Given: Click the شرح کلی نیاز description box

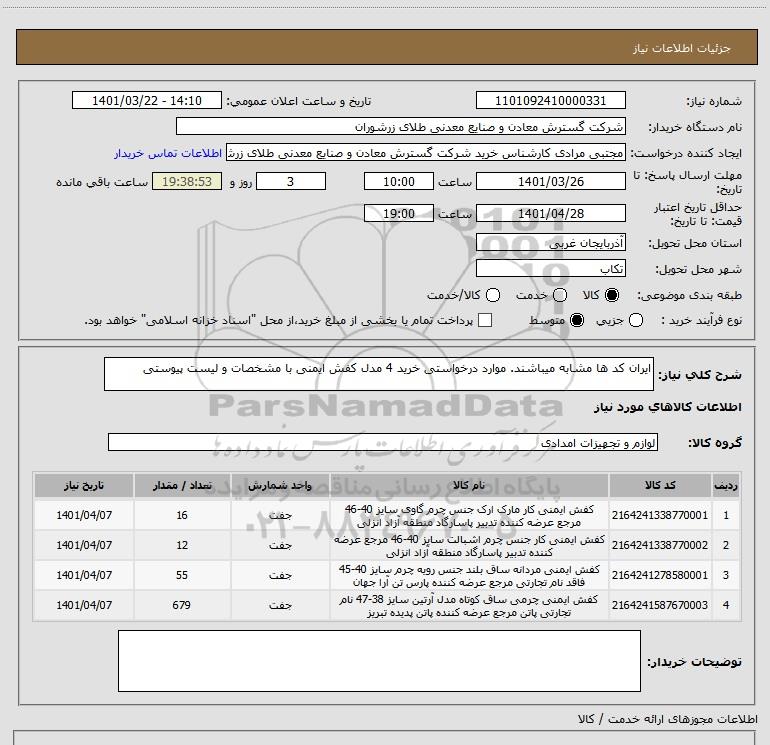Looking at the screenshot, I should coord(379,374).
